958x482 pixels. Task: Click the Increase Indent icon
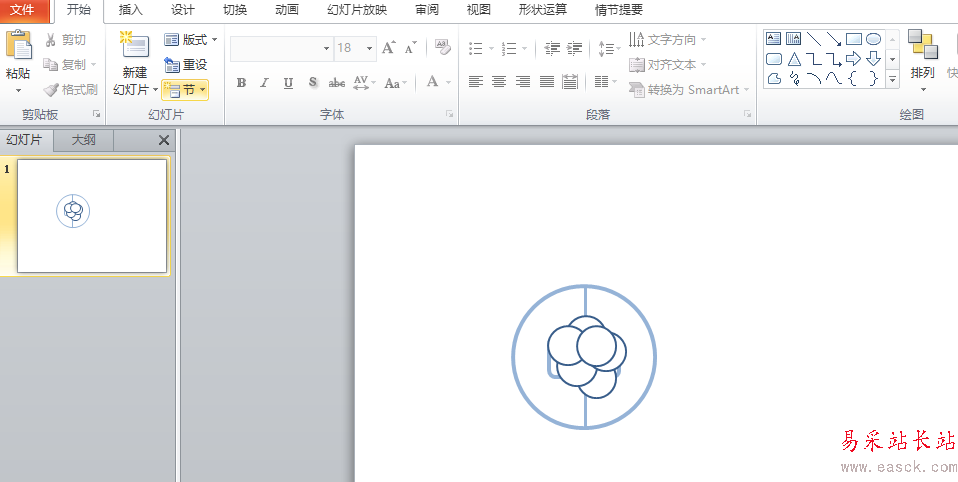(x=574, y=48)
